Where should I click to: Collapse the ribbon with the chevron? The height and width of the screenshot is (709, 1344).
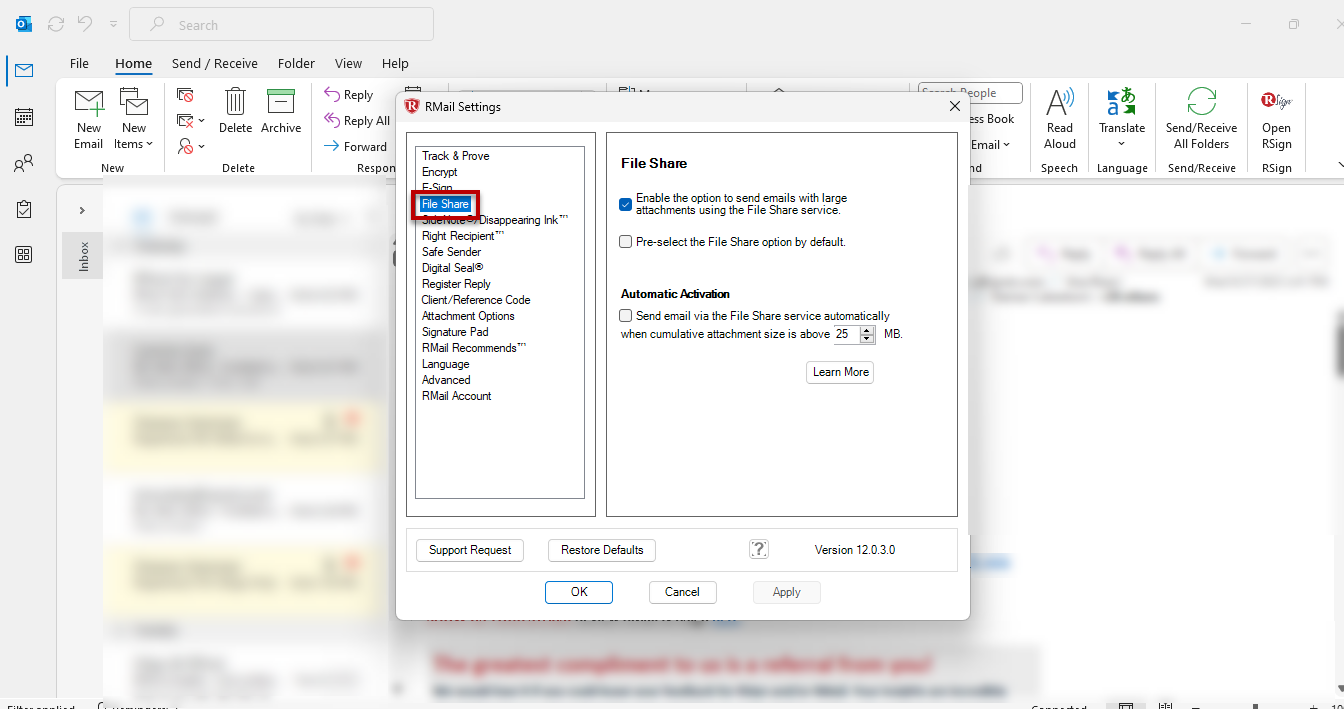[1339, 166]
